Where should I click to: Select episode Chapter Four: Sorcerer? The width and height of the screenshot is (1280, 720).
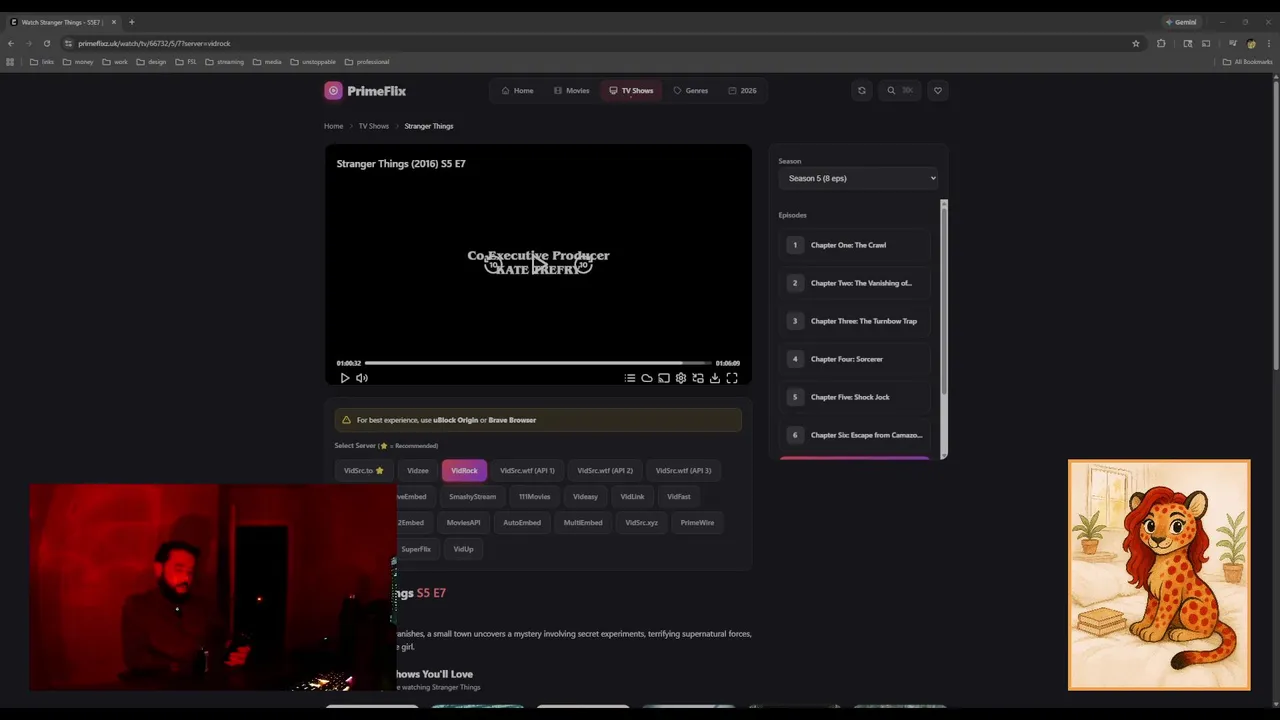tap(856, 359)
